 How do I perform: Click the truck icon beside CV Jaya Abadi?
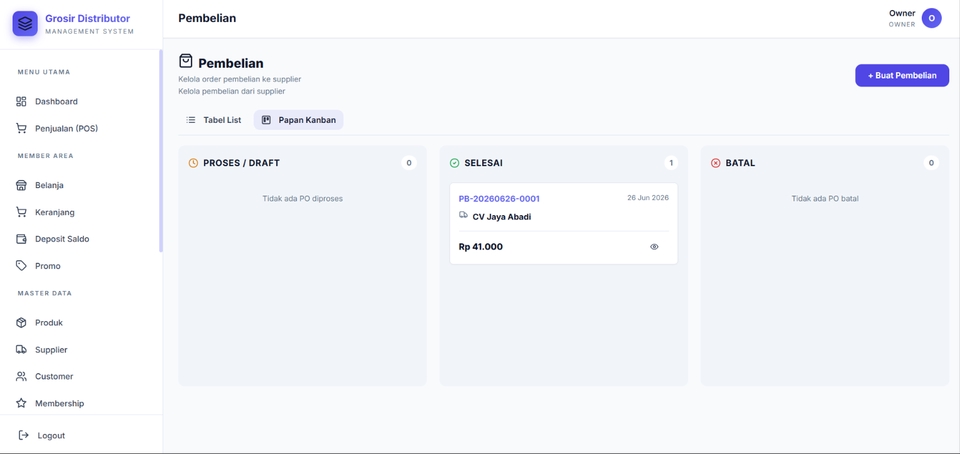[463, 215]
